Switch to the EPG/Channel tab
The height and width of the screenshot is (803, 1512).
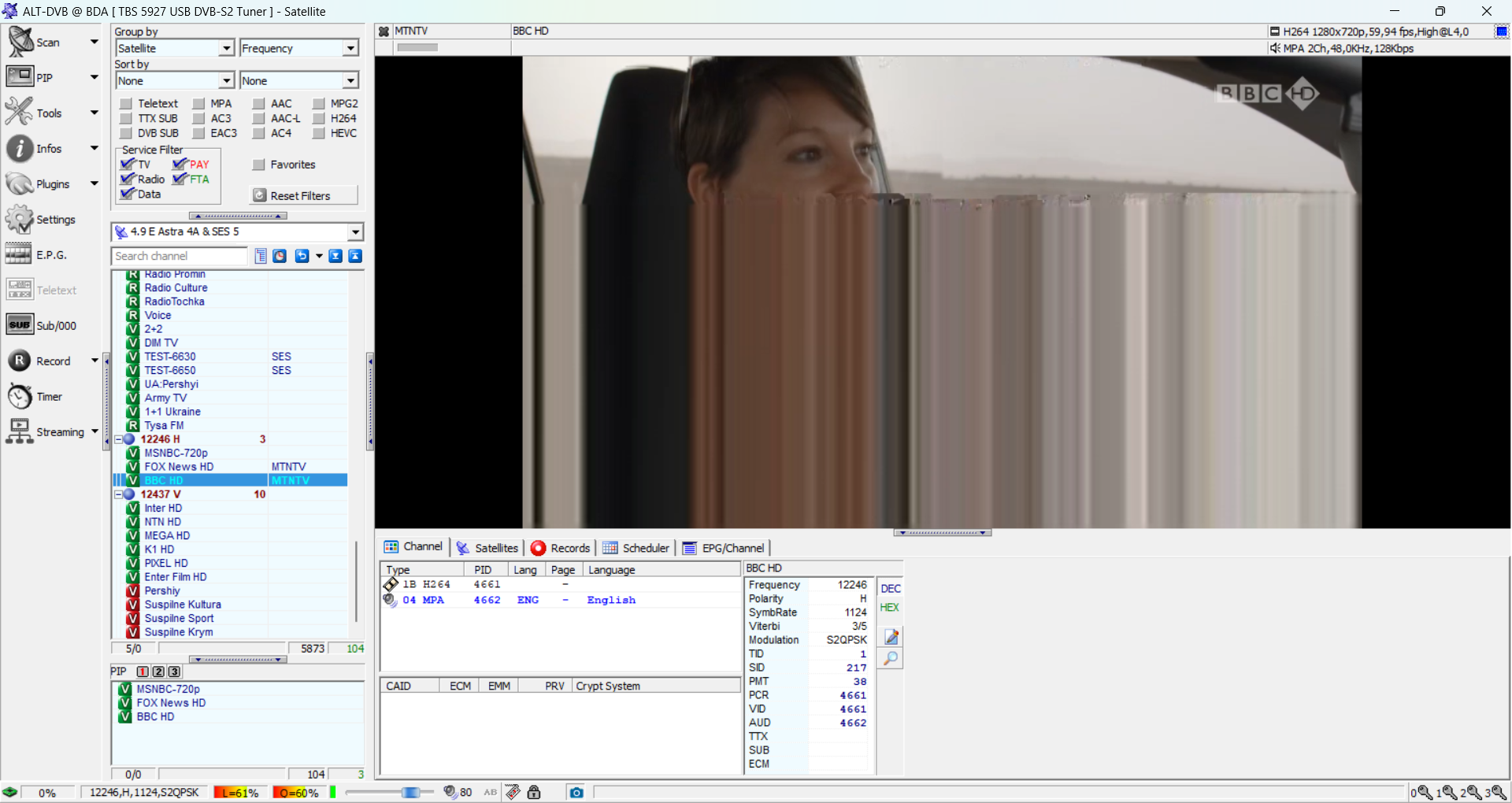(x=724, y=548)
